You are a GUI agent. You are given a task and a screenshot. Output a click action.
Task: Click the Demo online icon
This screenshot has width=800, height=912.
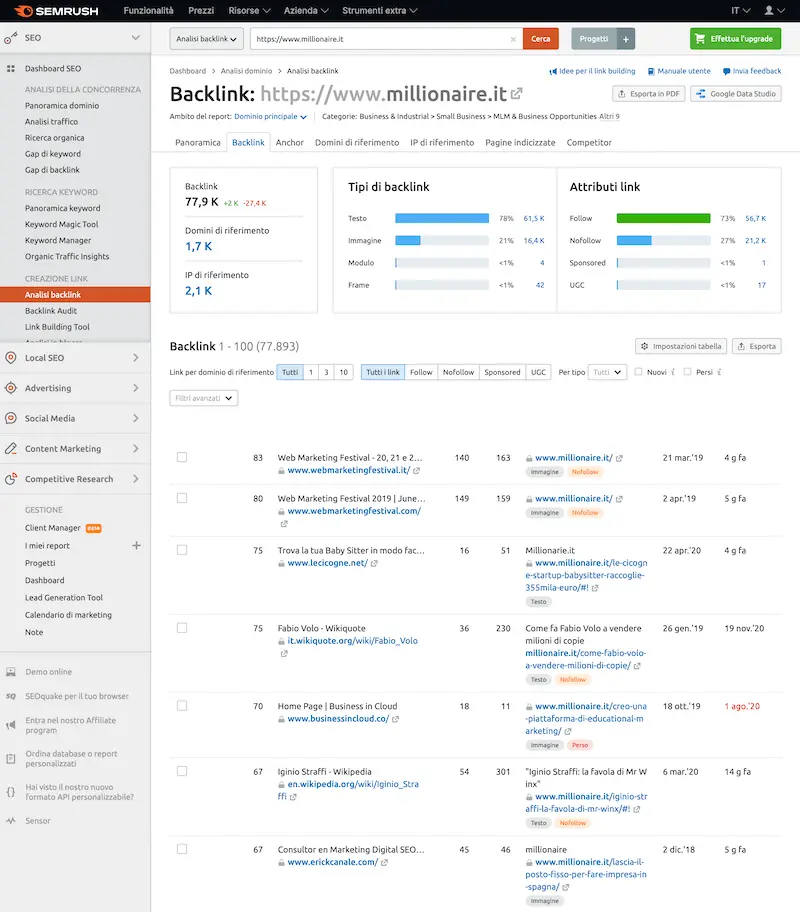tap(10, 672)
